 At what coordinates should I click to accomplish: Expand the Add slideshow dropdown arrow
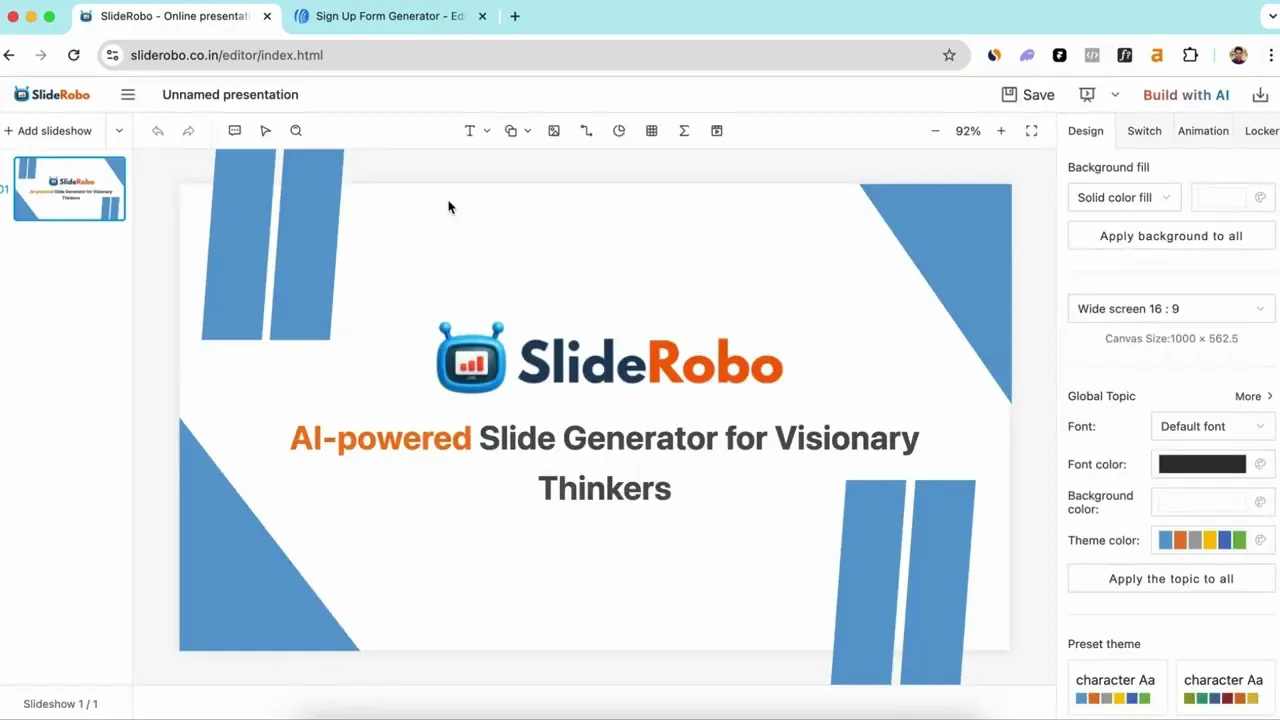119,131
